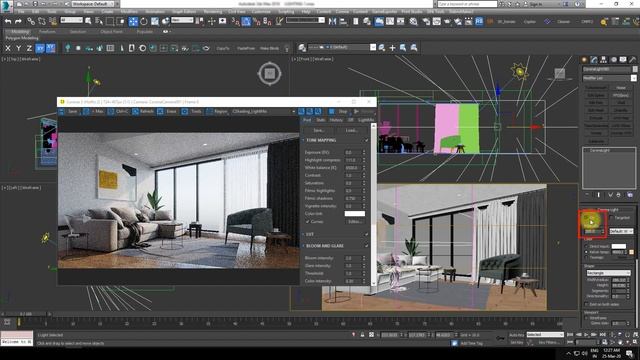Click Ctrl+C copy in Corona frame buffer

118,111
